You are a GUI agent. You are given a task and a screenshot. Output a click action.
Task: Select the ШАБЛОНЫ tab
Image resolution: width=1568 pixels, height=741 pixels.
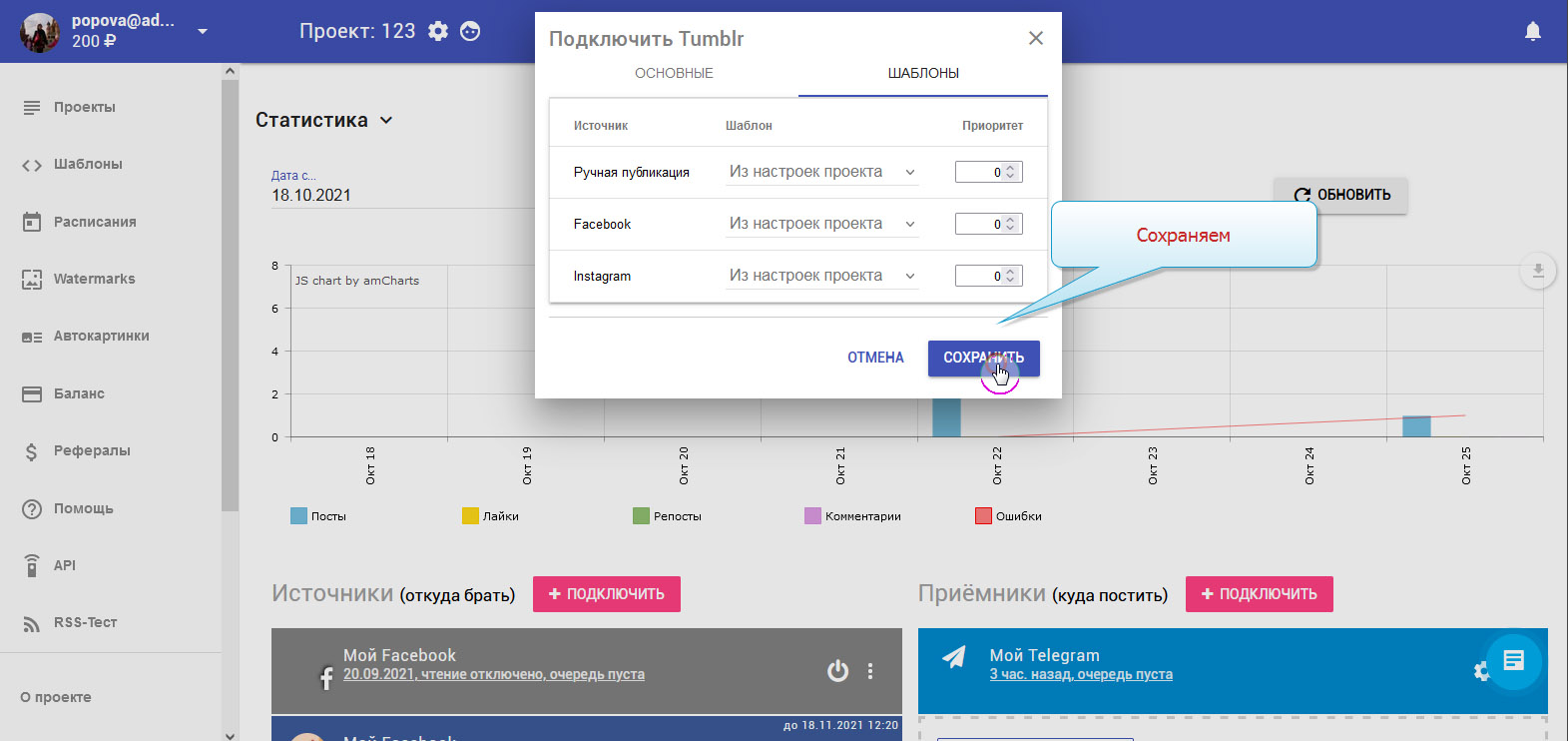click(923, 73)
